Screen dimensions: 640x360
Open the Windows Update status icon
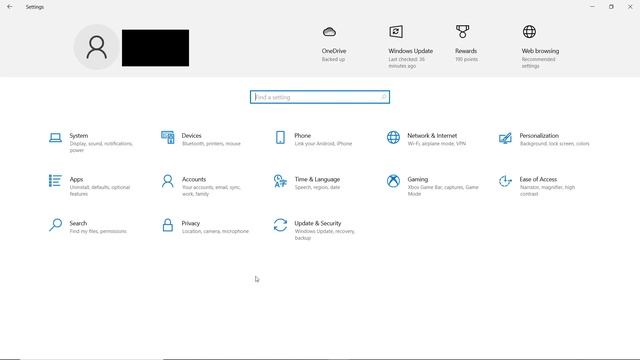(396, 31)
